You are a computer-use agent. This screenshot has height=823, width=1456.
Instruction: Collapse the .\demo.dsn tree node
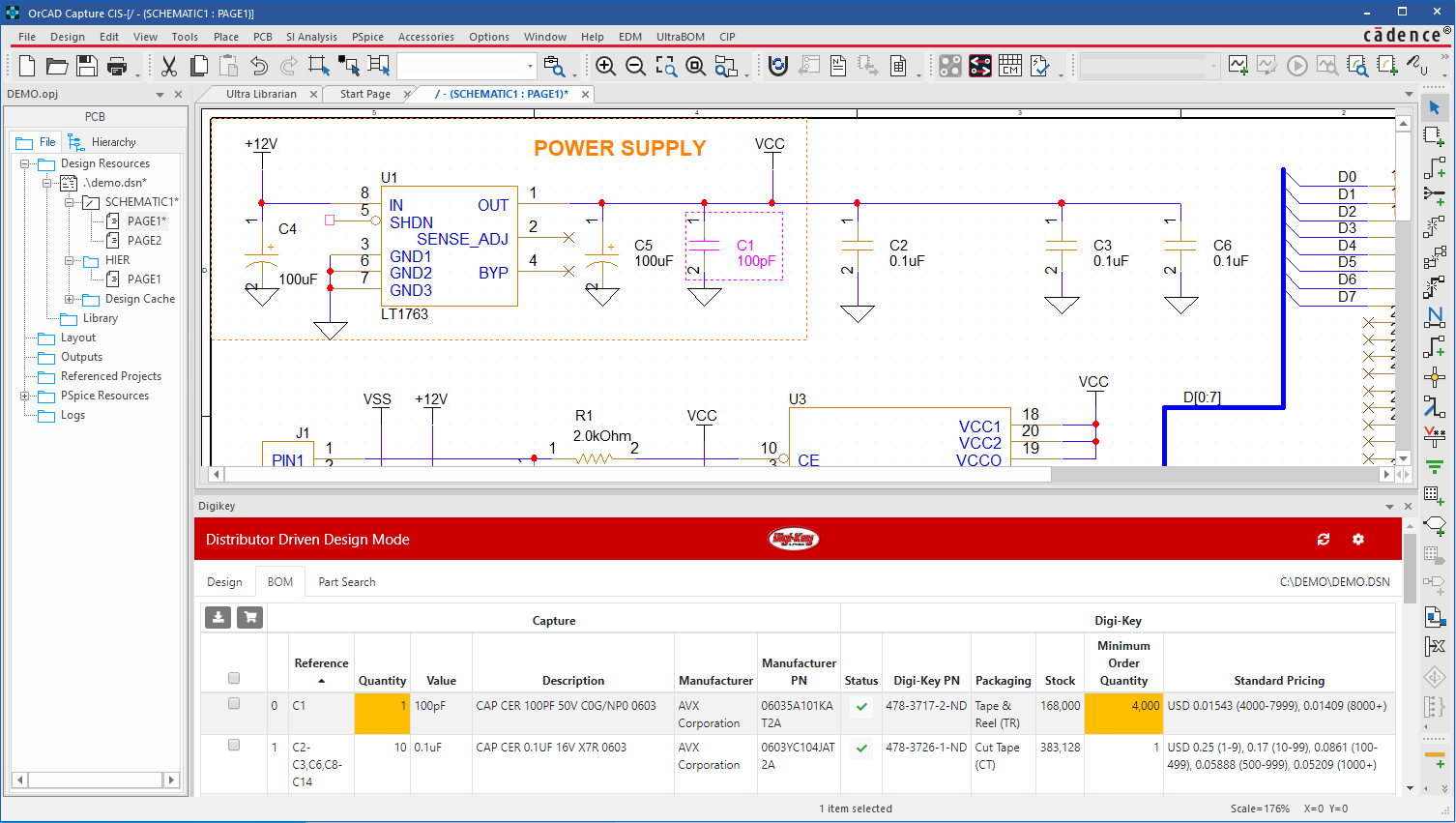[46, 183]
